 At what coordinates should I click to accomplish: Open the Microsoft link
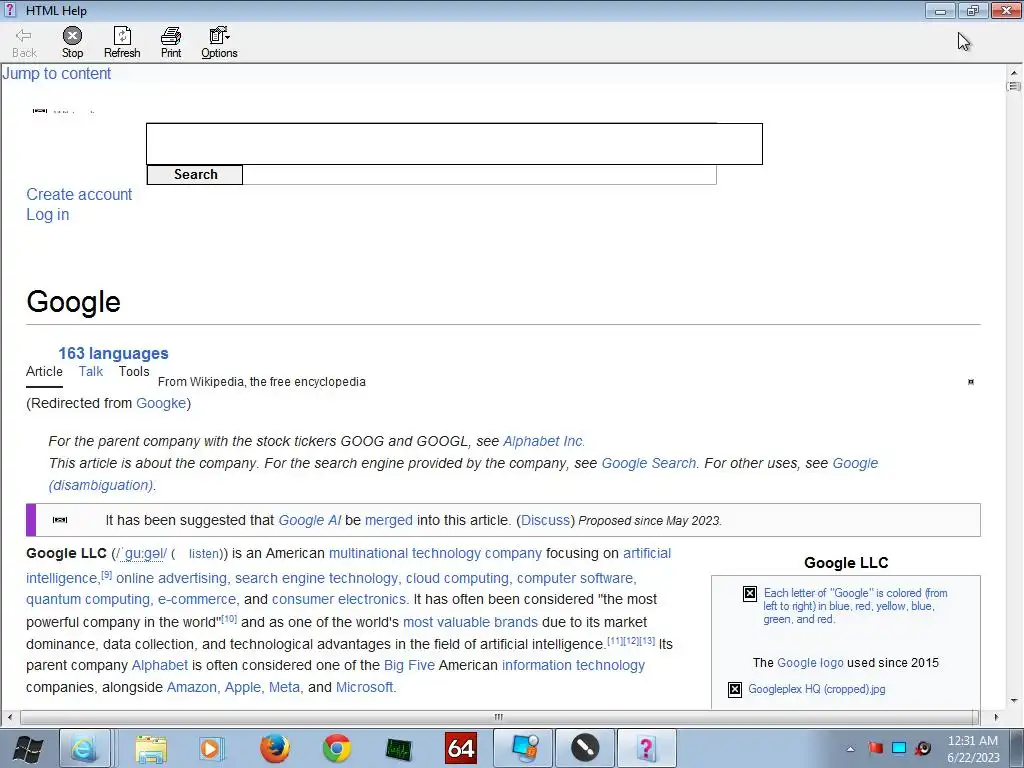(364, 688)
